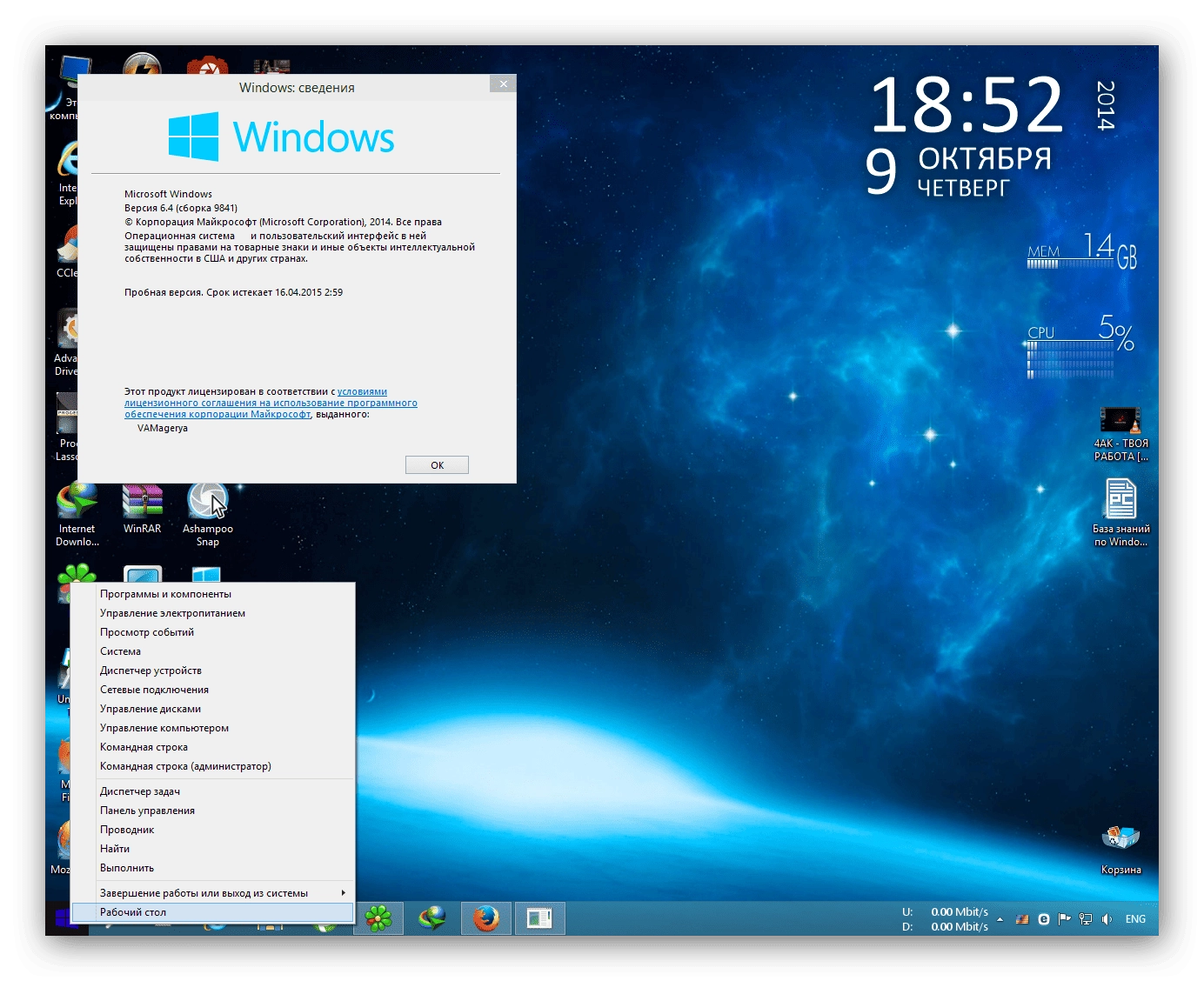This screenshot has width=1204, height=981.
Task: Click ICQ flower icon on the taskbar
Action: click(378, 918)
